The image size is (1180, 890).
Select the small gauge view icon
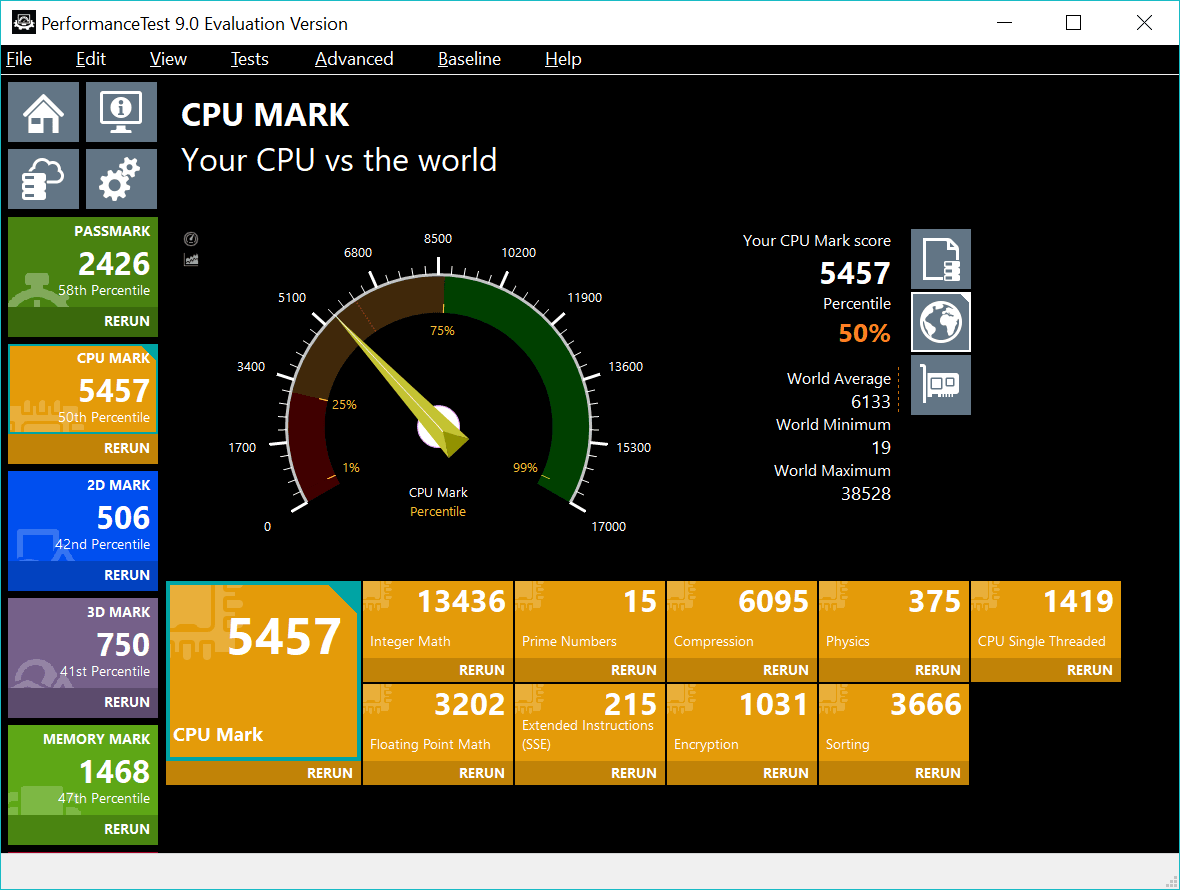point(191,239)
